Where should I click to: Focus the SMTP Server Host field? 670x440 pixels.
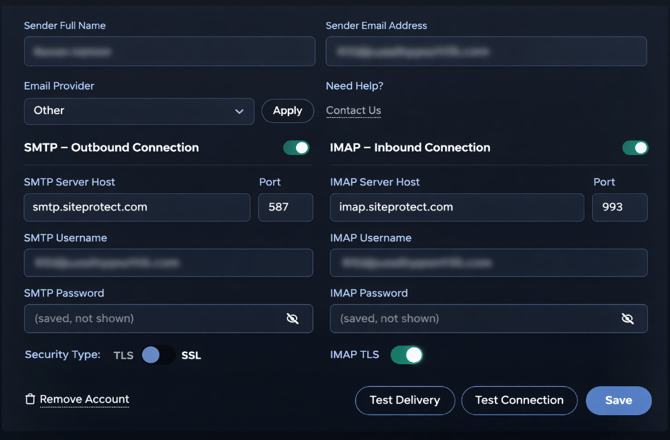coord(137,207)
